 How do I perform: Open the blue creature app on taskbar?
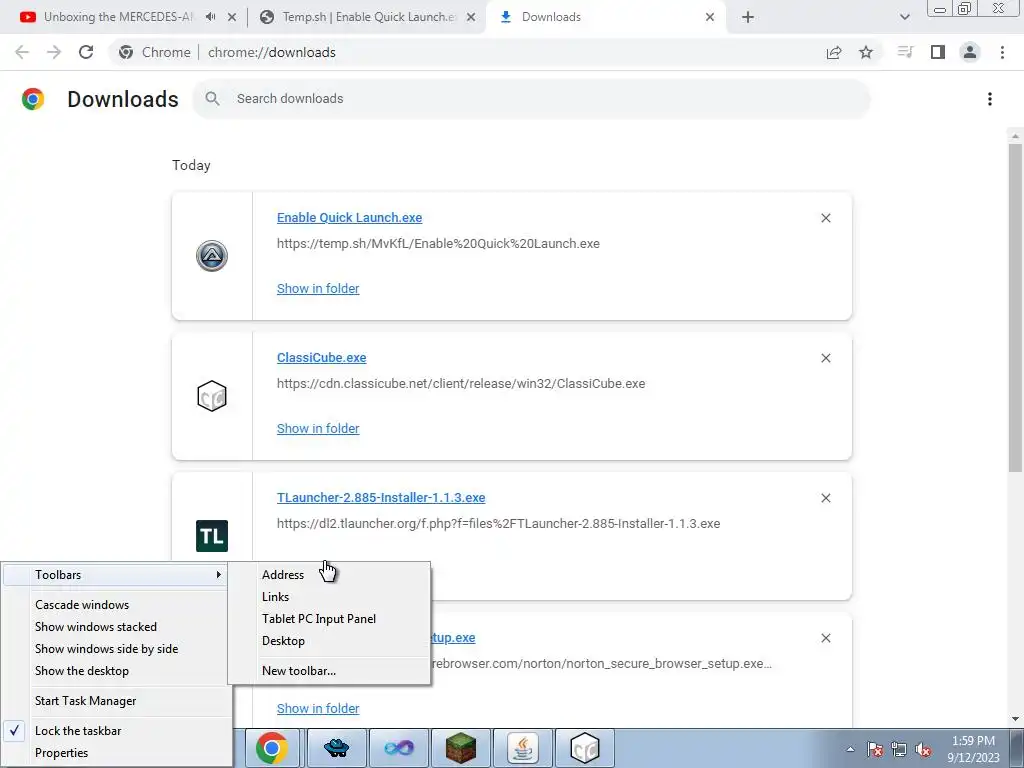pos(336,748)
